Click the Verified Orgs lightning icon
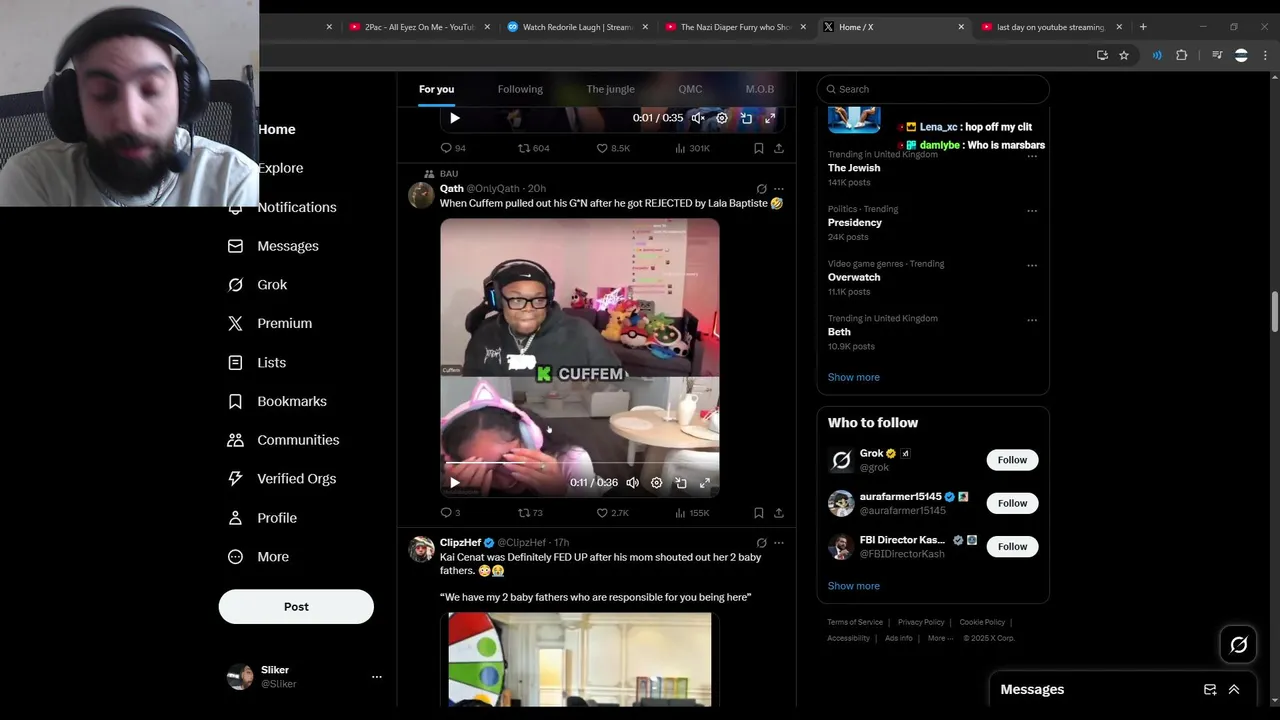The image size is (1280, 720). click(x=235, y=479)
